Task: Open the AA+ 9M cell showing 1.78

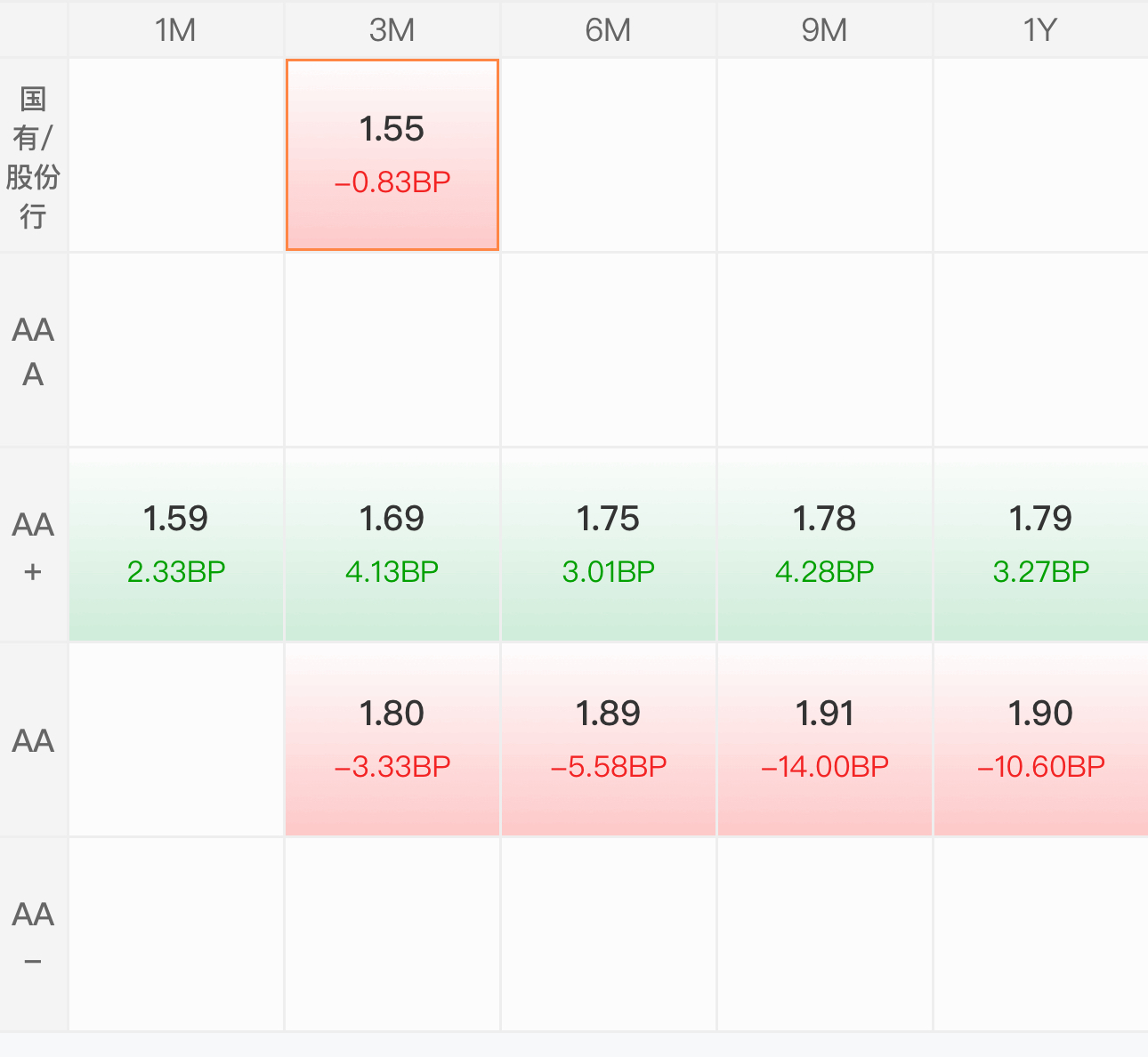Action: pyautogui.click(x=825, y=545)
